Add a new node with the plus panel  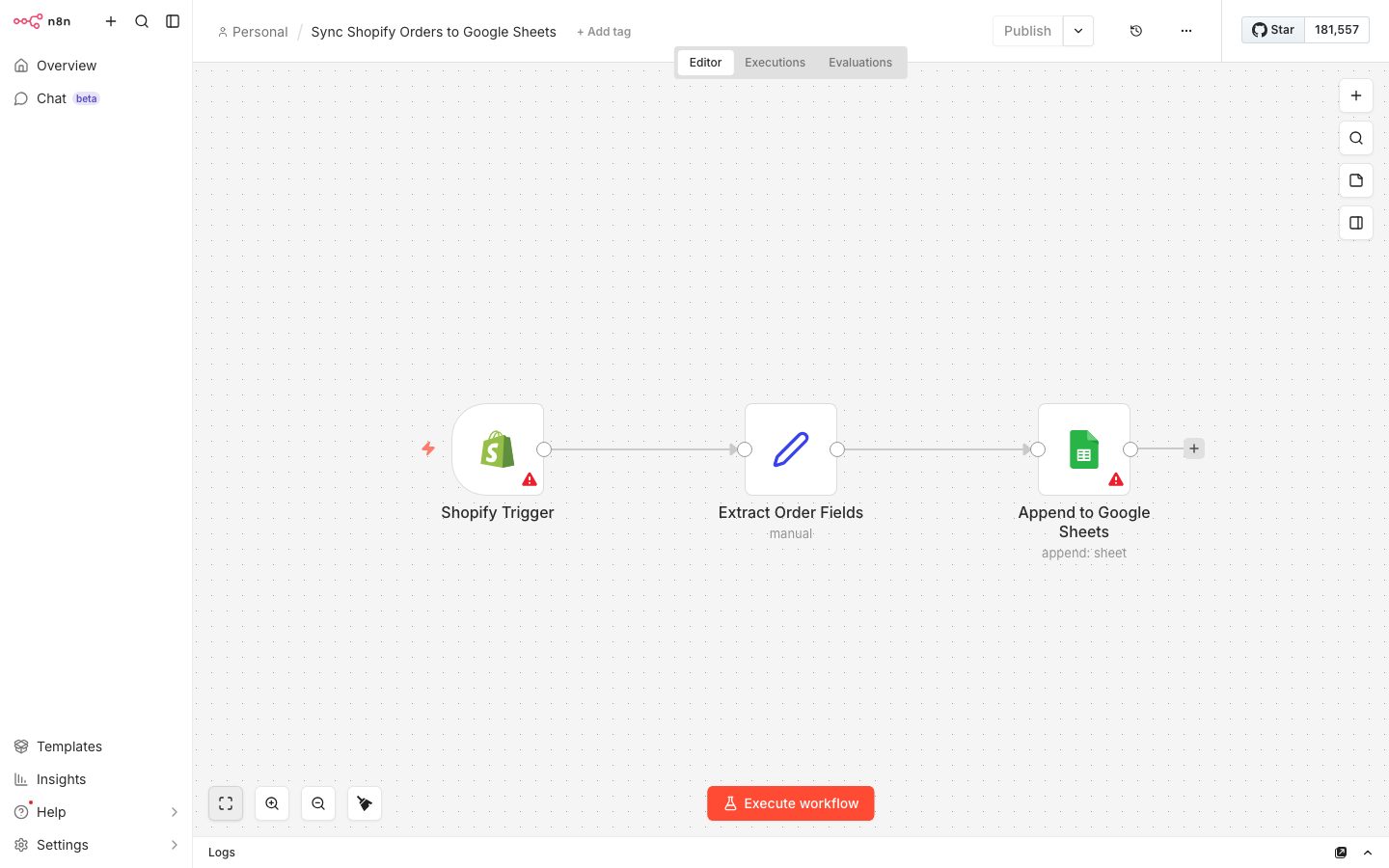(x=1355, y=95)
